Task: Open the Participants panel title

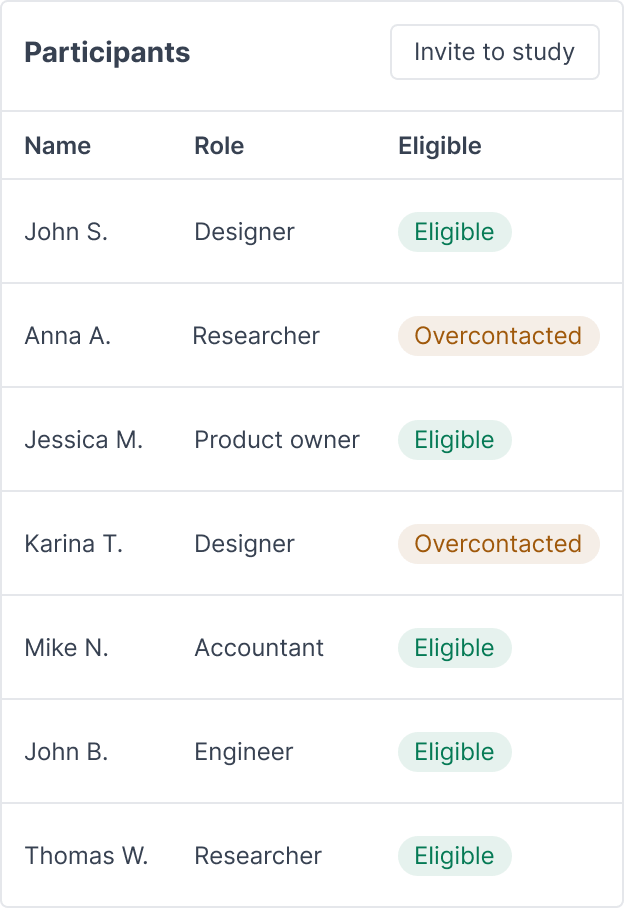Action: (107, 53)
